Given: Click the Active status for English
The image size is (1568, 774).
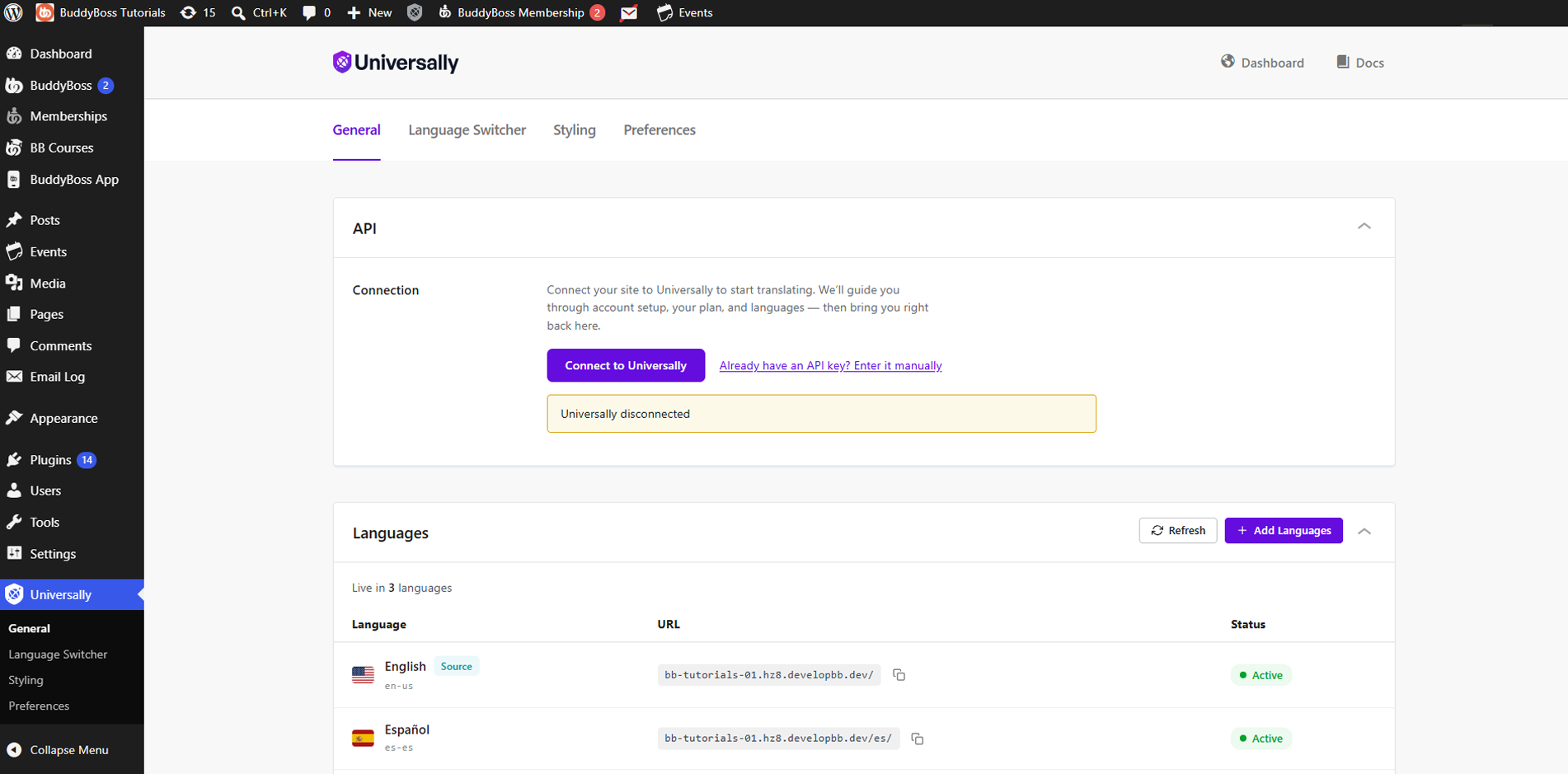Looking at the screenshot, I should click(1261, 675).
